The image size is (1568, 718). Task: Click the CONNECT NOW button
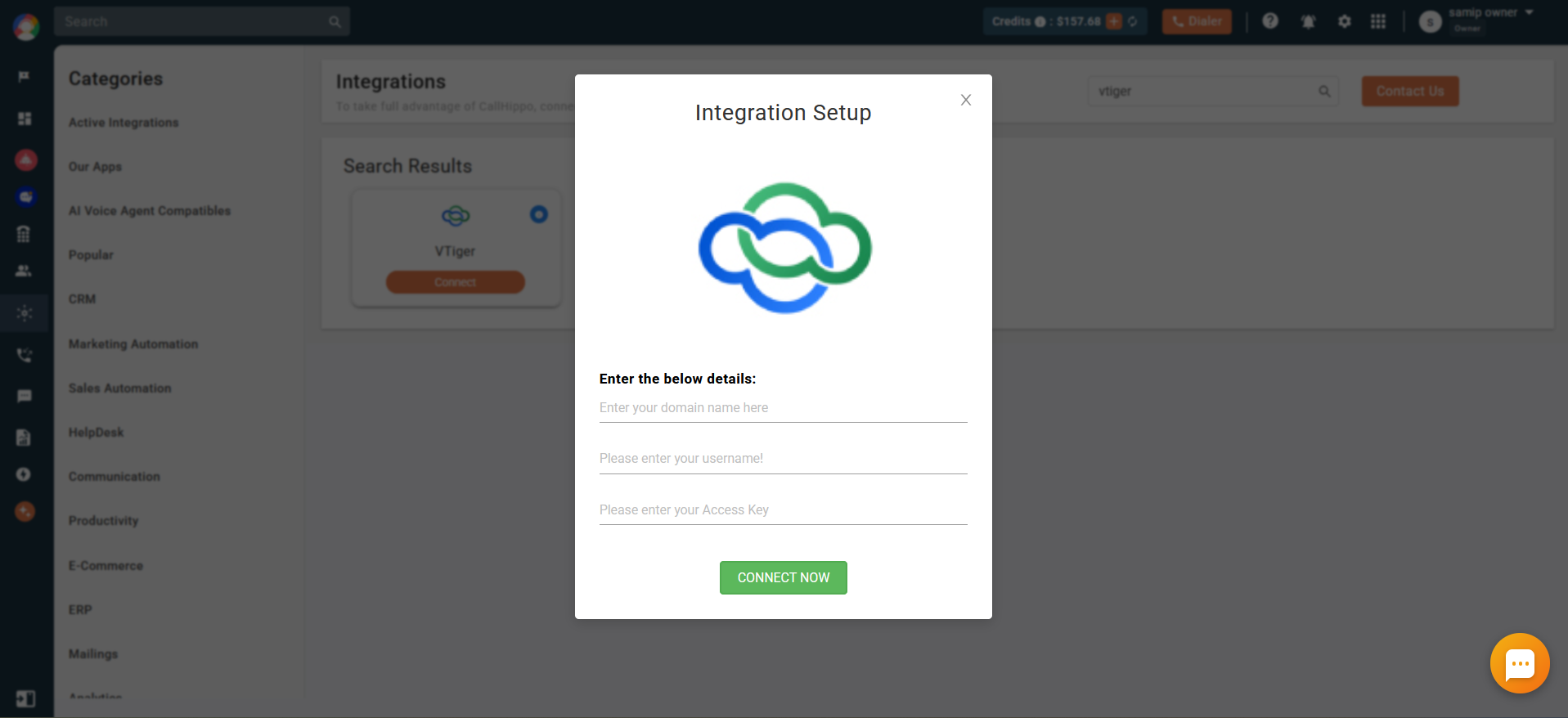coord(783,577)
